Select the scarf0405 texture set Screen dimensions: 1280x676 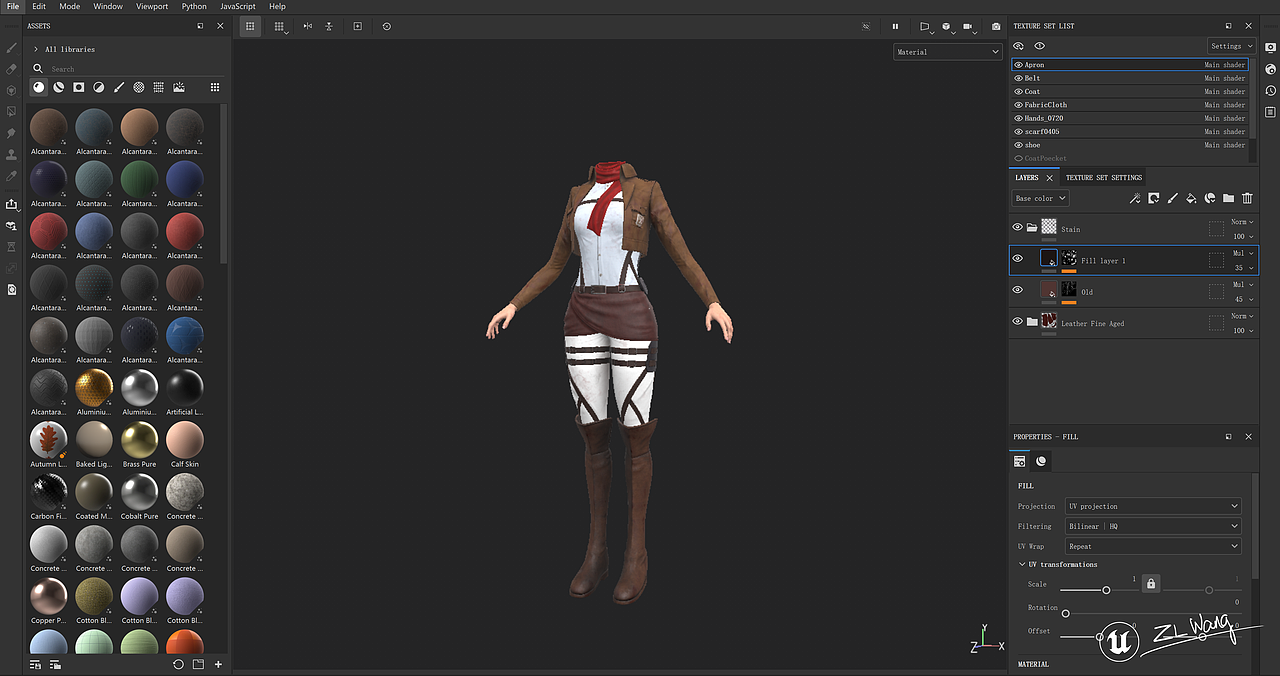click(1042, 132)
